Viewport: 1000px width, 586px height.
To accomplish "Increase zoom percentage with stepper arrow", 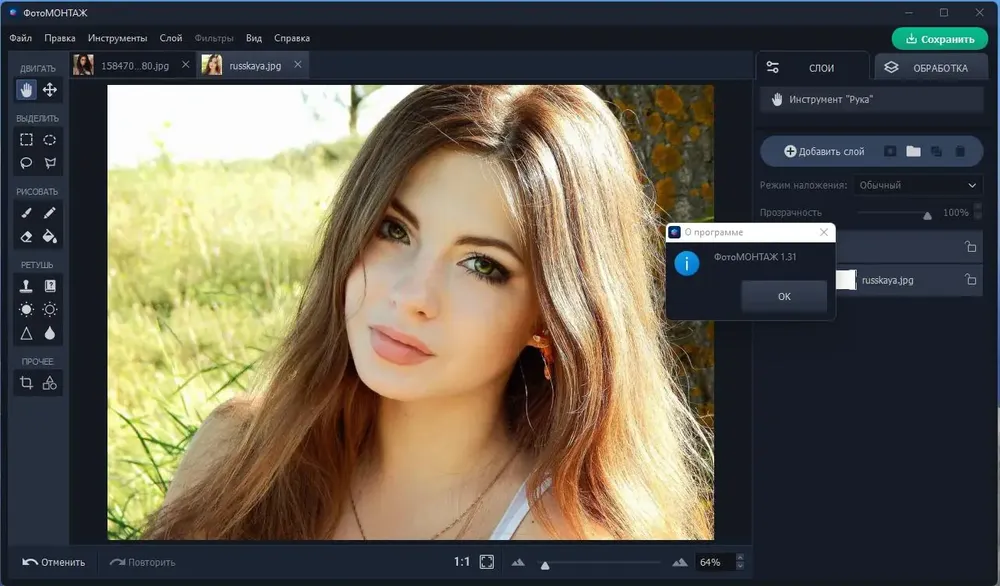I will 740,557.
